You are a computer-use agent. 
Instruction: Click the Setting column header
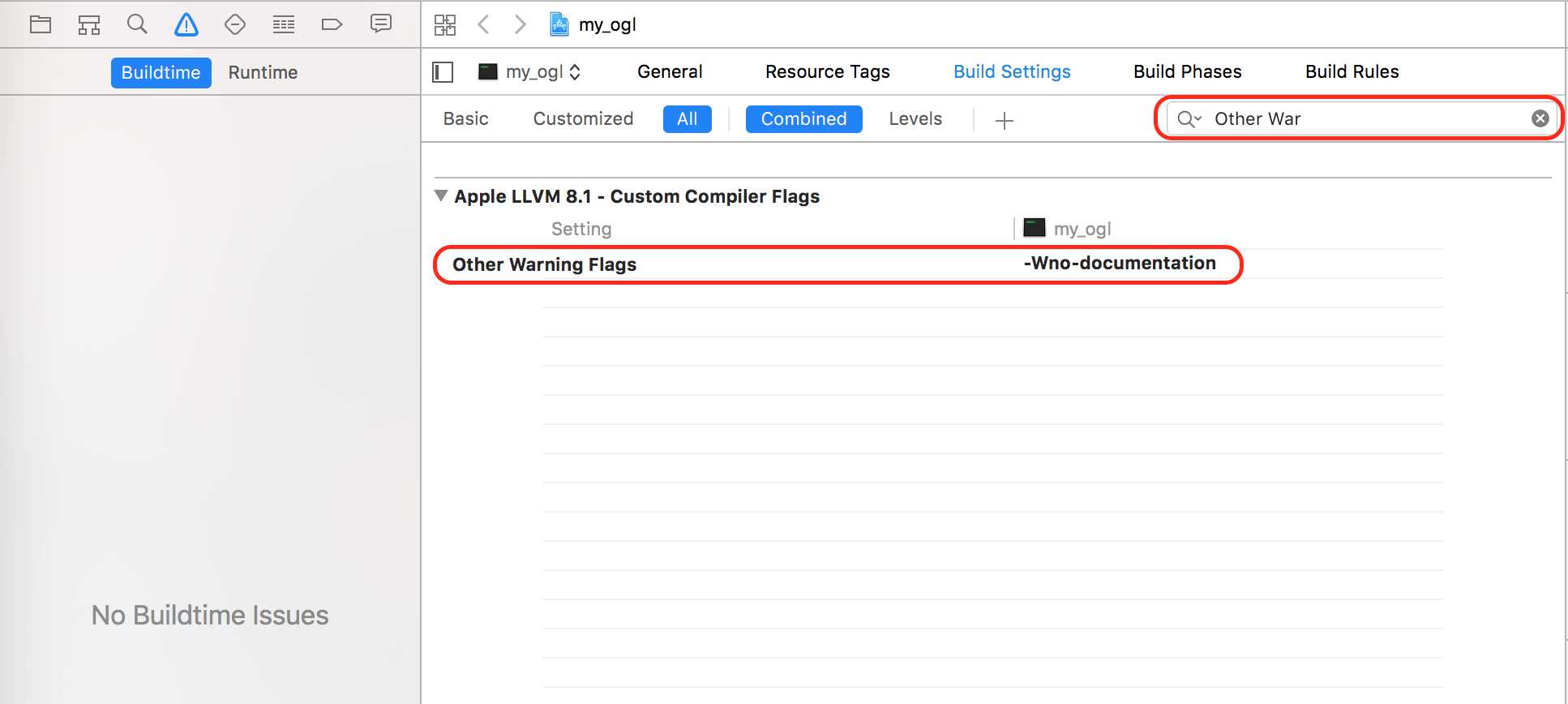click(x=581, y=229)
